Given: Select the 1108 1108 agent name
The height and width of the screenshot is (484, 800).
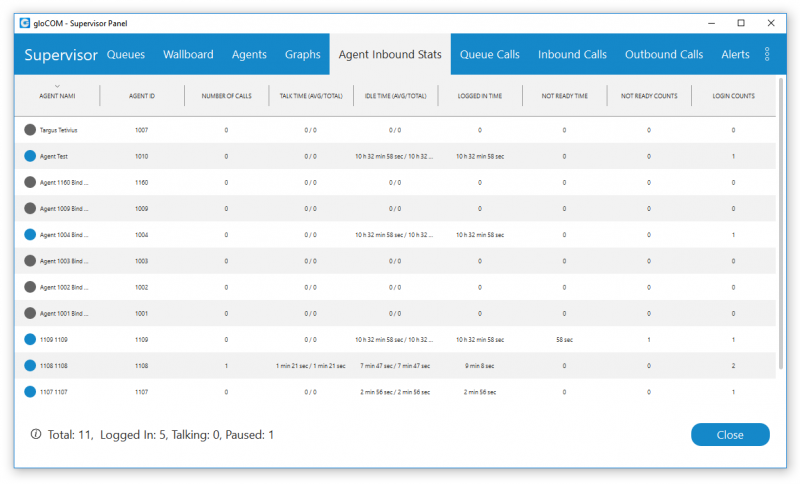Looking at the screenshot, I should pos(54,366).
